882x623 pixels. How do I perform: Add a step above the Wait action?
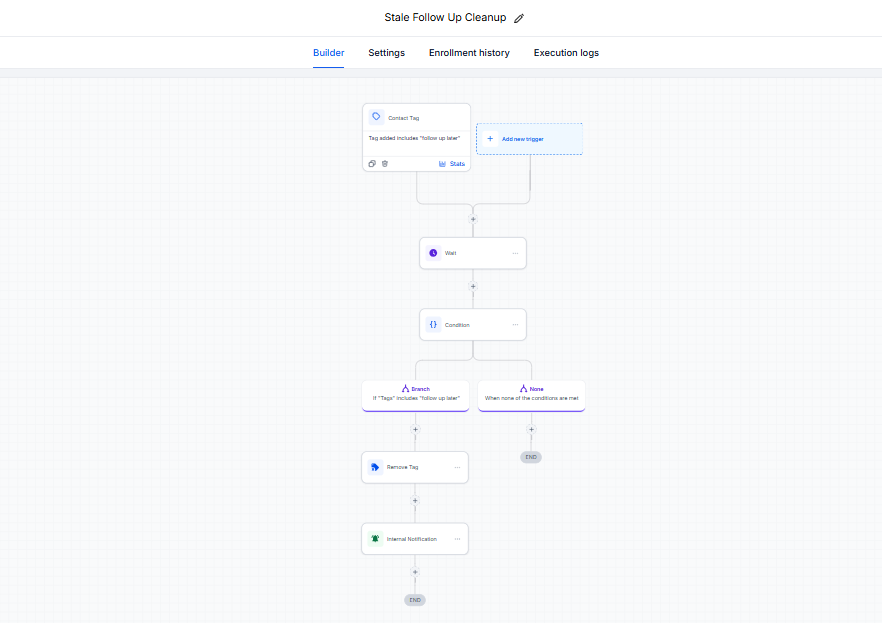click(x=473, y=219)
